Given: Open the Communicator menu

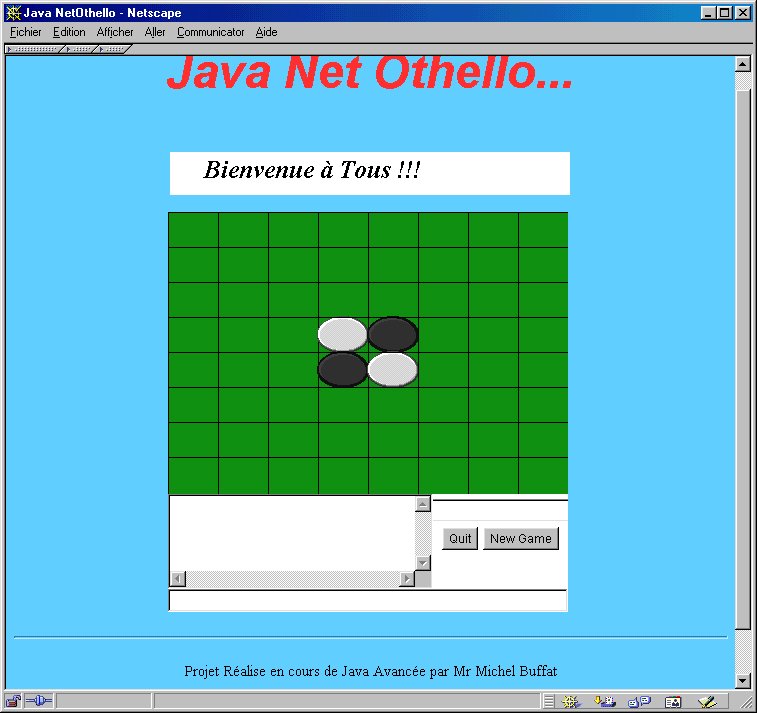Looking at the screenshot, I should point(210,32).
